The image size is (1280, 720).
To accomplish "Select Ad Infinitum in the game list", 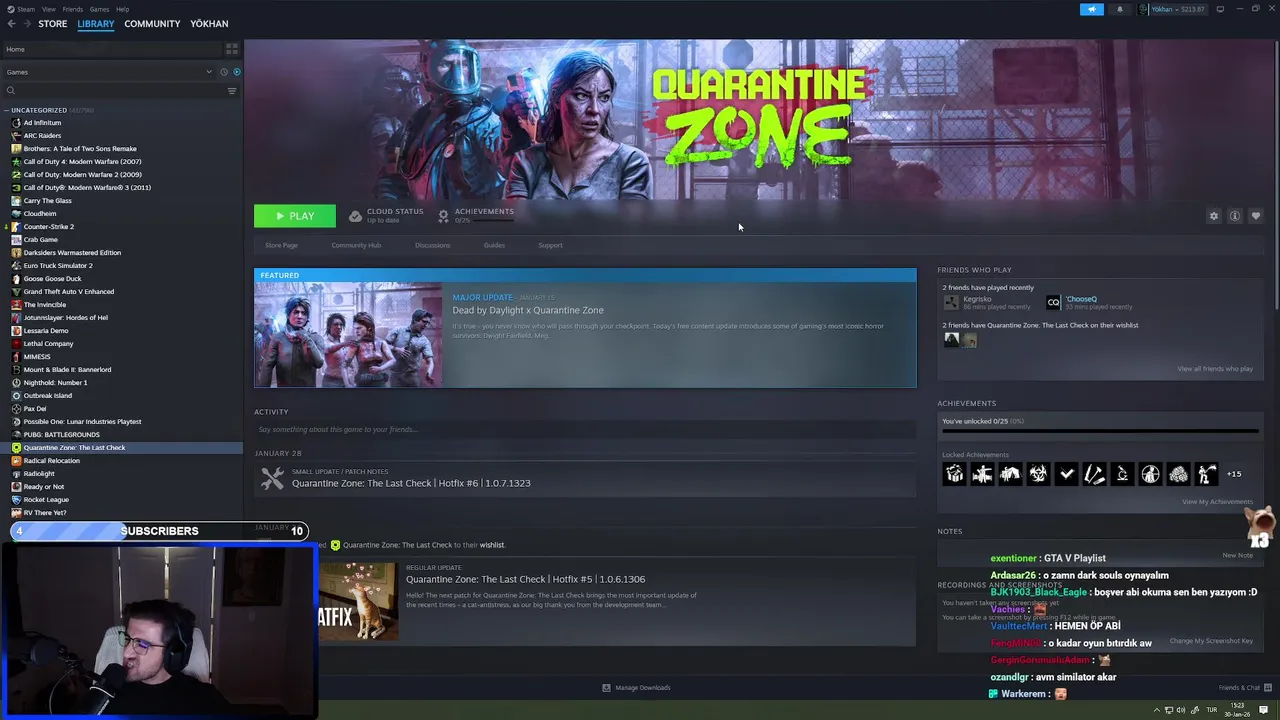I will 42,123.
